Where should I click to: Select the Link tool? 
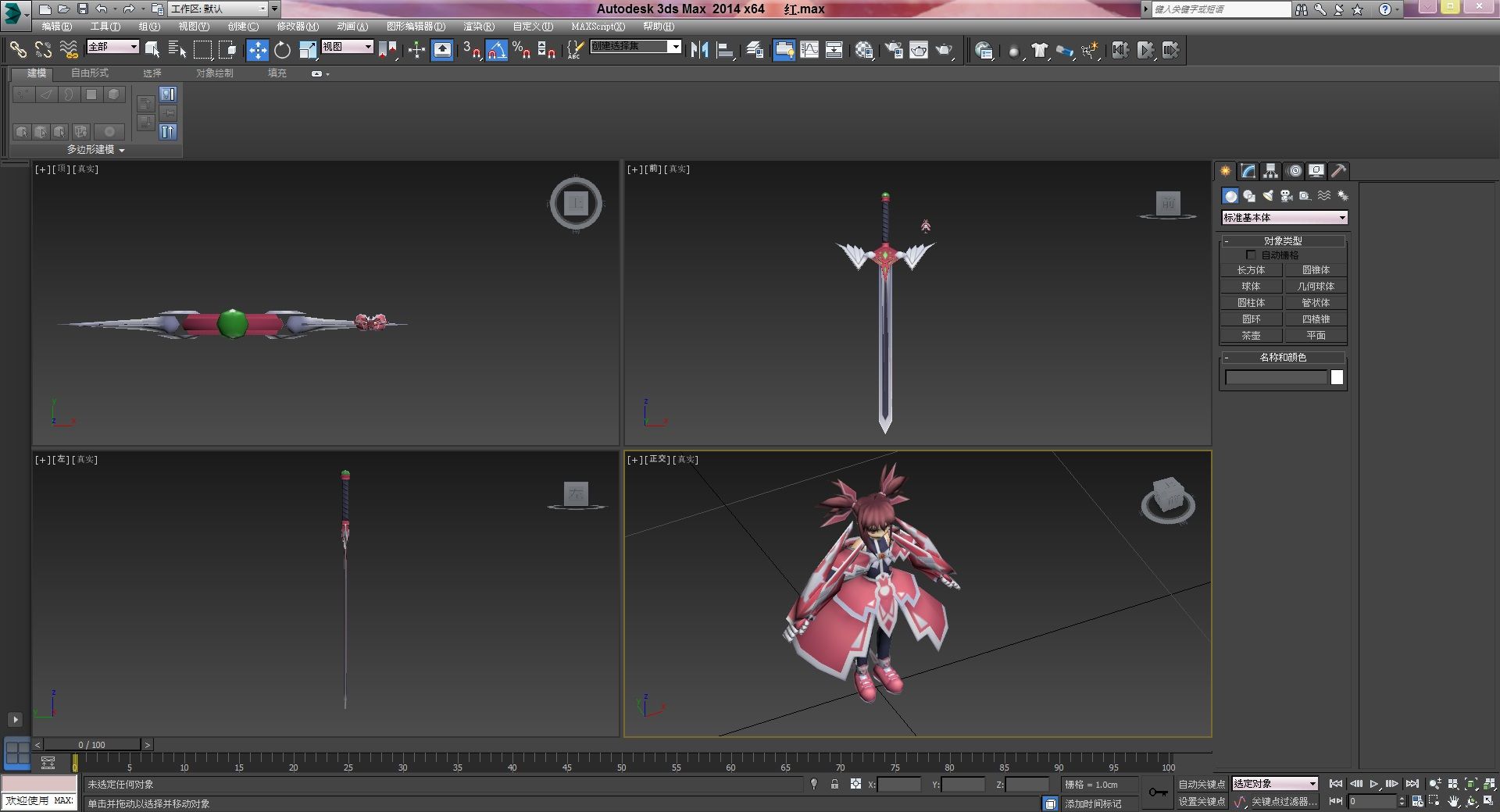pos(18,50)
